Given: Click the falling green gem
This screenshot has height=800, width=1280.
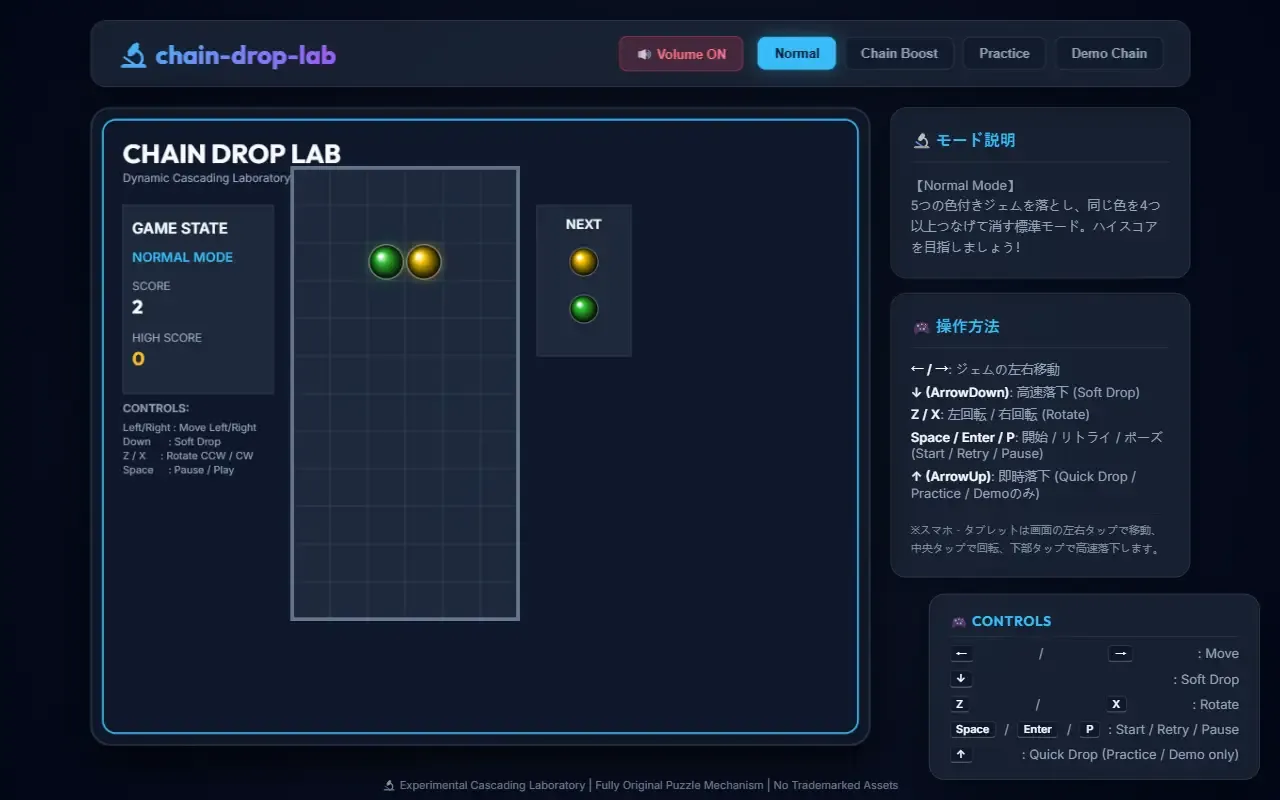Looking at the screenshot, I should pyautogui.click(x=386, y=262).
